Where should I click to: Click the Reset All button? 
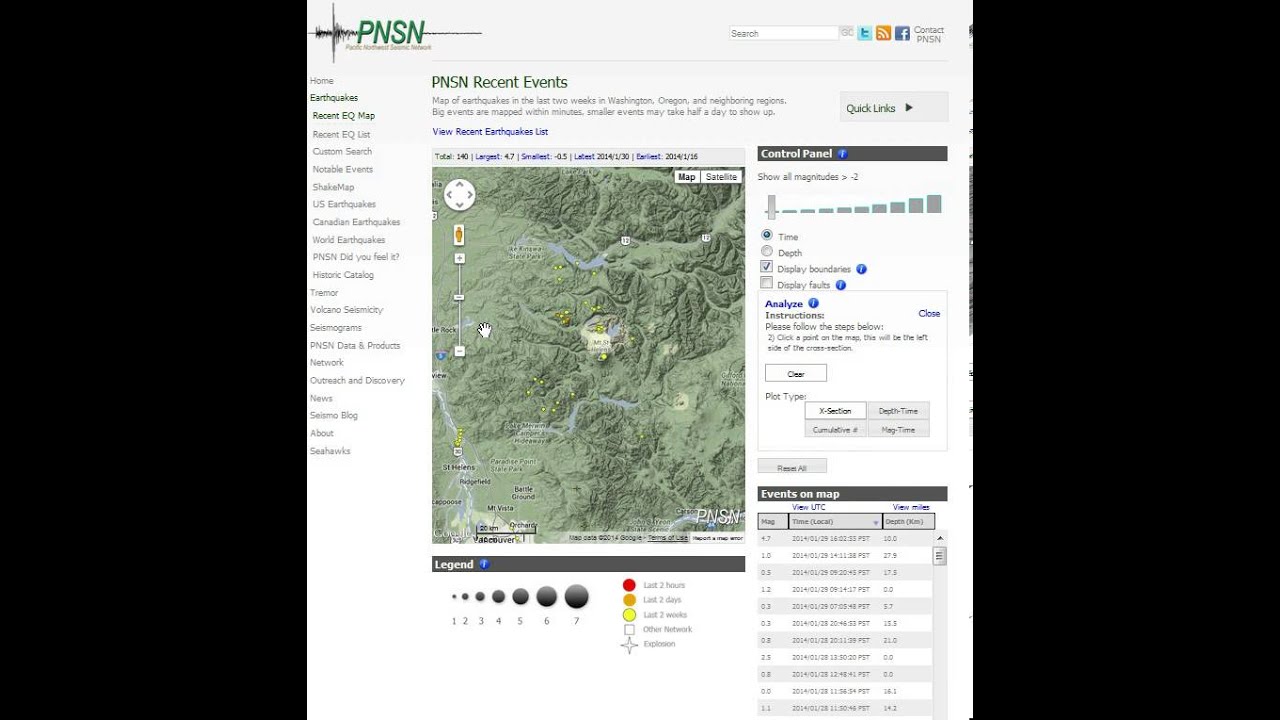tap(792, 467)
